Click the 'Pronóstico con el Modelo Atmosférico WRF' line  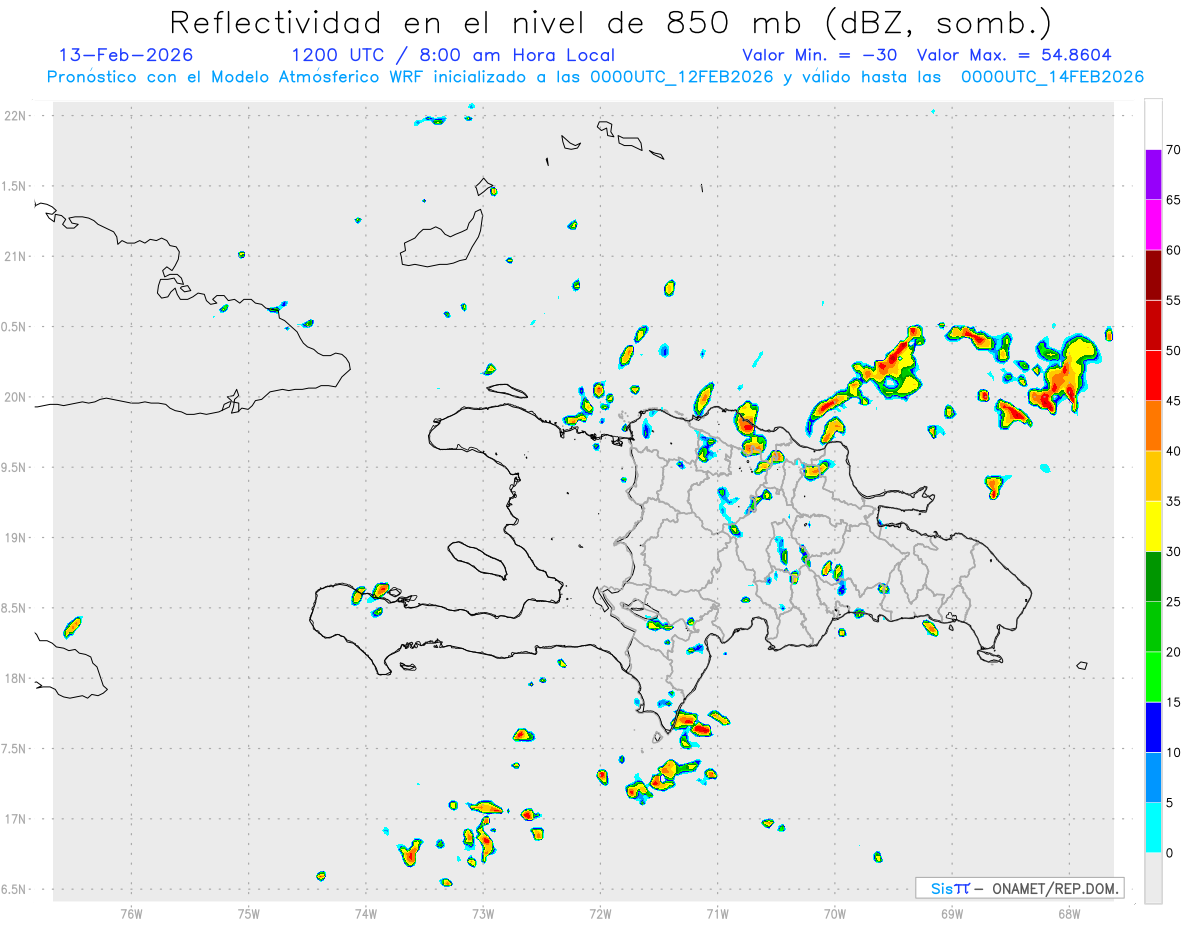click(595, 77)
